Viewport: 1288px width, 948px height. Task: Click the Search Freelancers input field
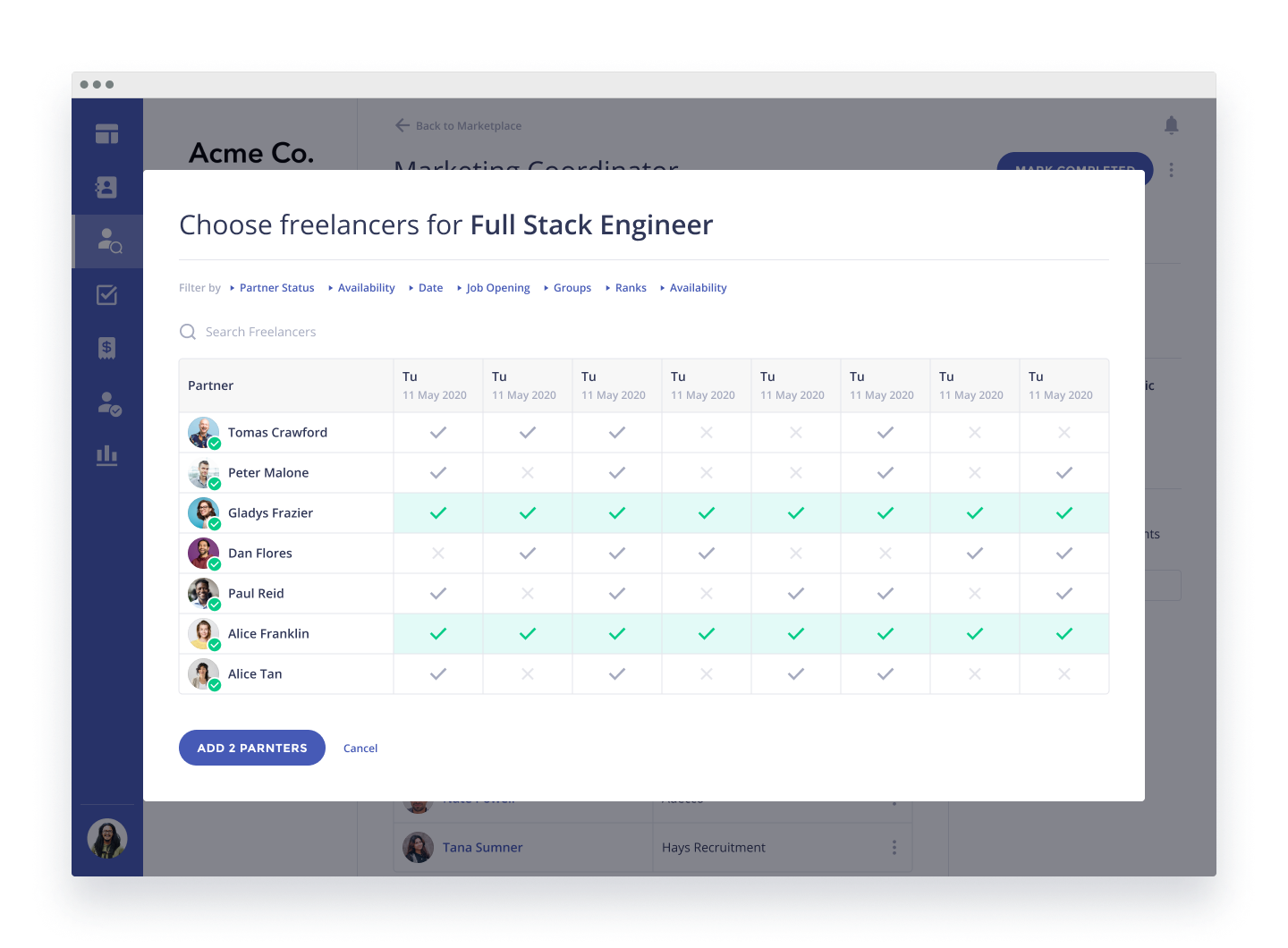point(644,332)
